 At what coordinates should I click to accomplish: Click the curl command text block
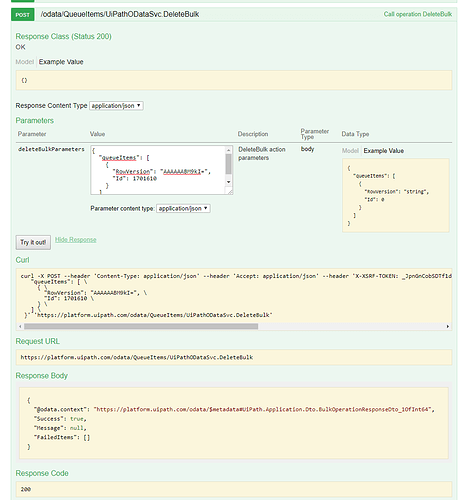(x=236, y=295)
